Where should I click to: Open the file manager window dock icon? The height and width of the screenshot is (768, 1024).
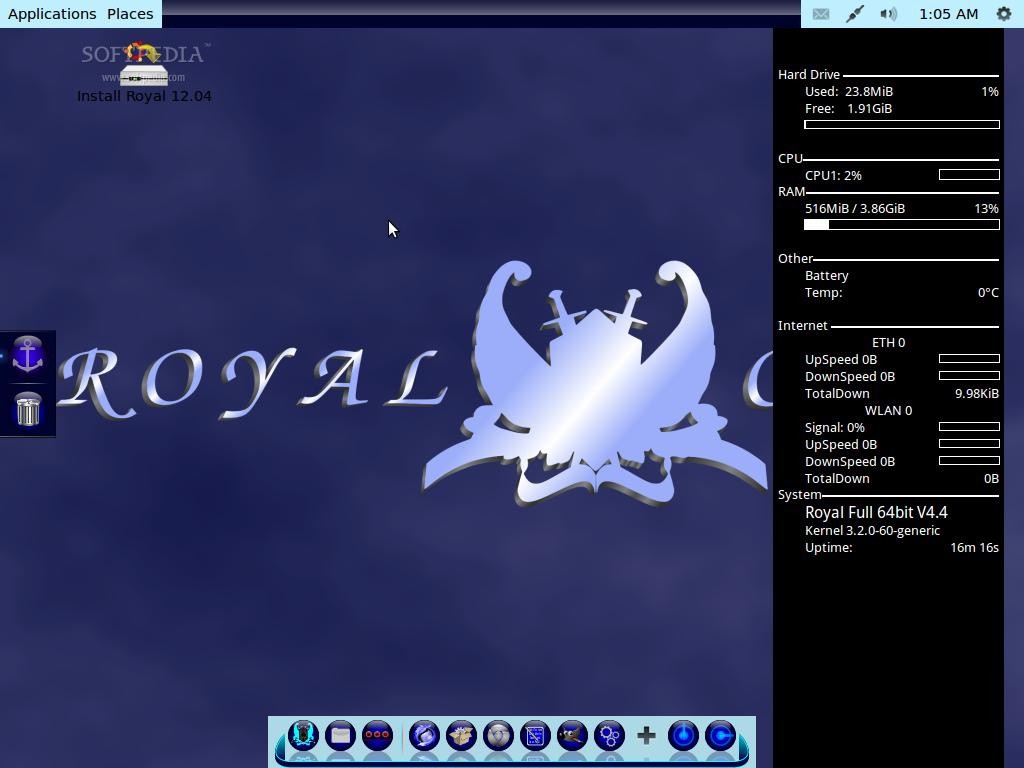point(340,735)
